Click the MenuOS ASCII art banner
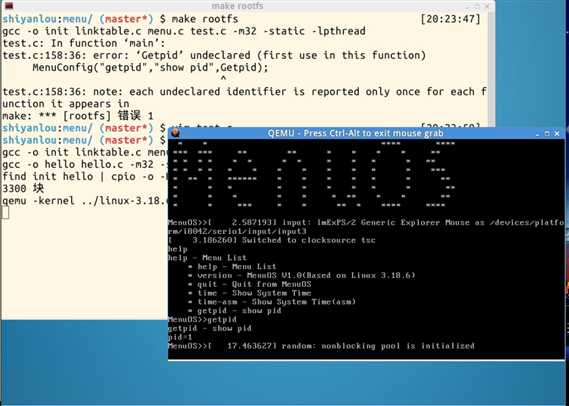Image resolution: width=569 pixels, height=406 pixels. (x=314, y=174)
